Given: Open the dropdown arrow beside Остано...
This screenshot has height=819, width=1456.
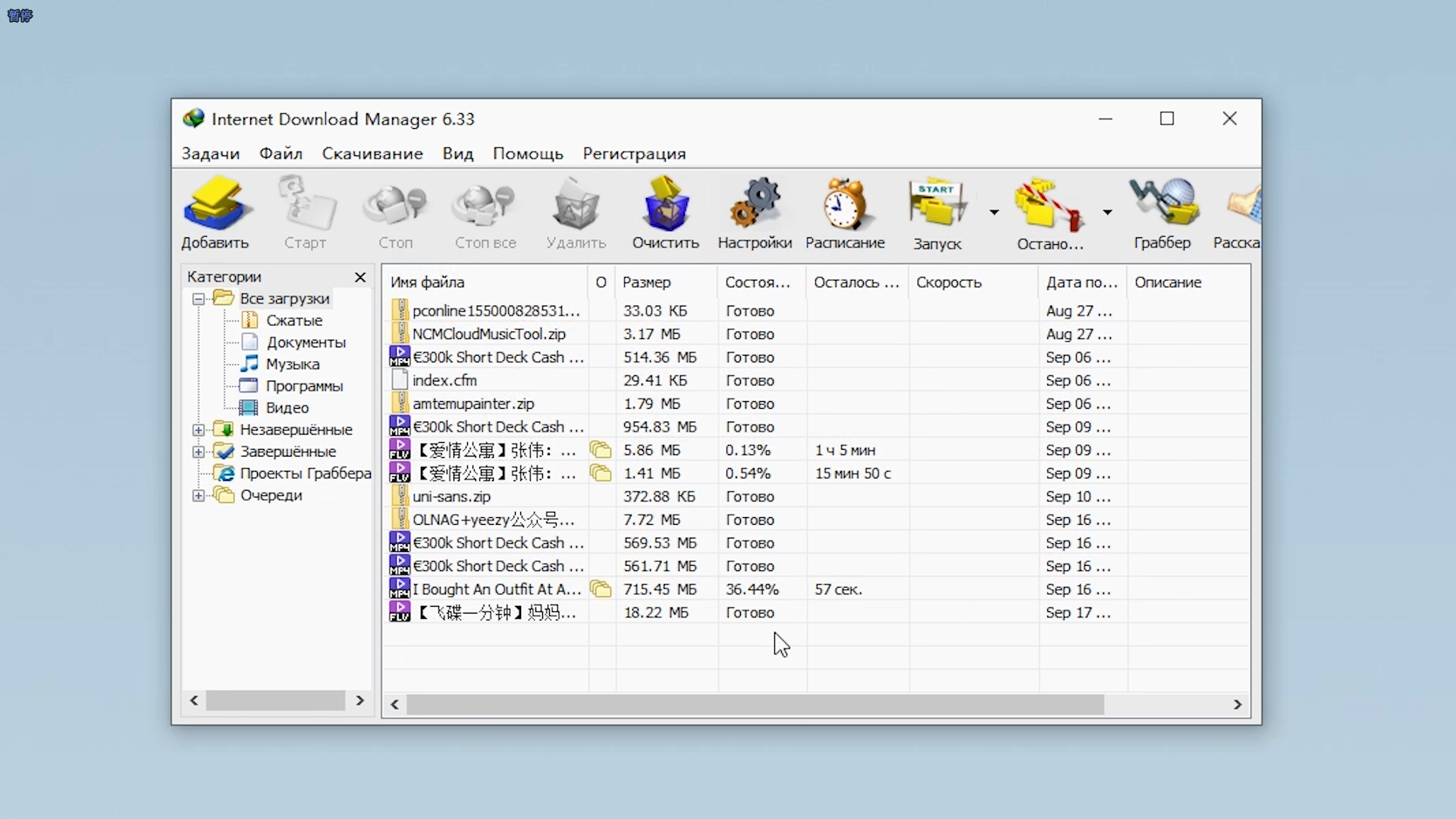Looking at the screenshot, I should click(1107, 212).
